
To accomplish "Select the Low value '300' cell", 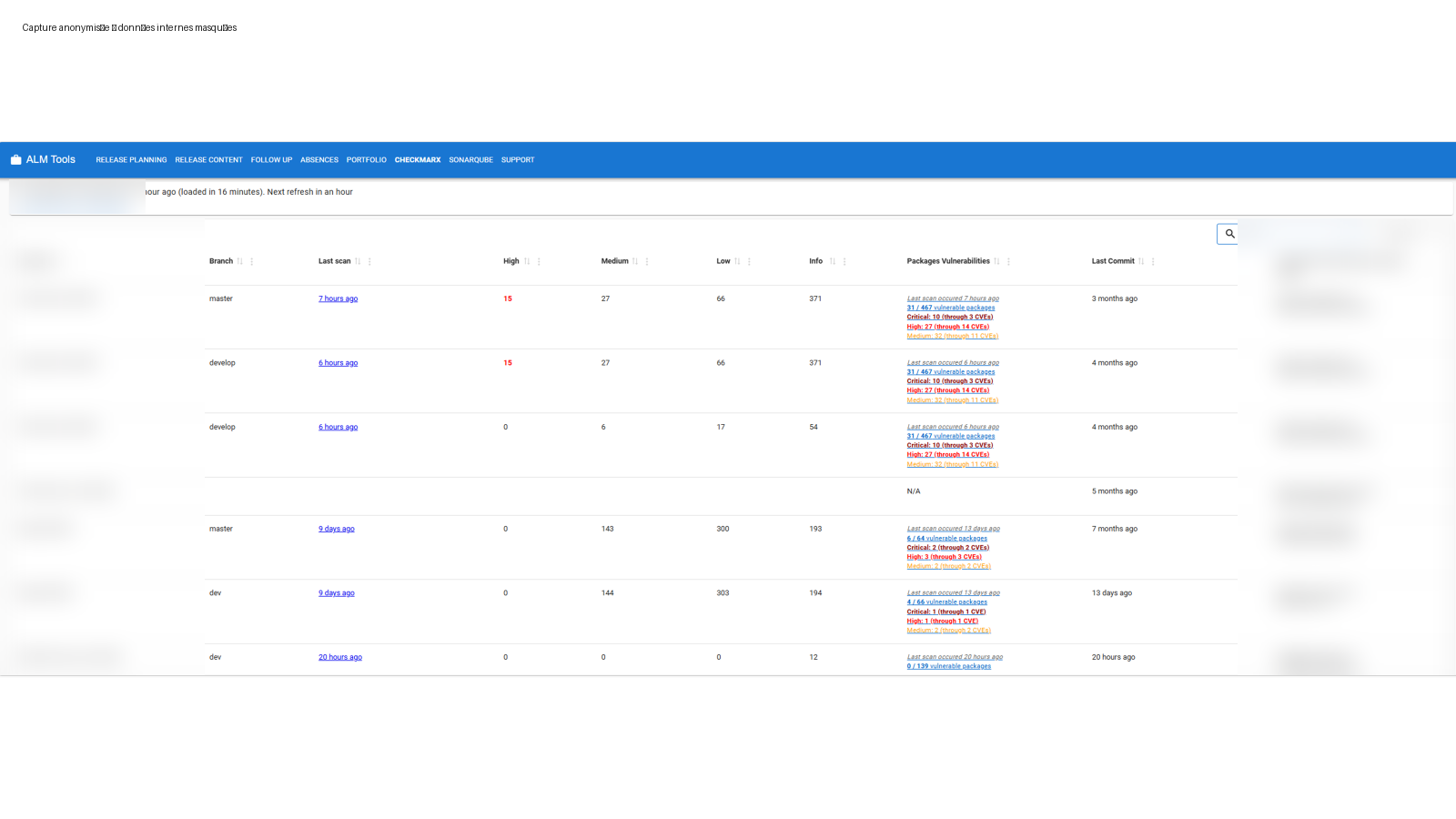I will pyautogui.click(x=723, y=529).
